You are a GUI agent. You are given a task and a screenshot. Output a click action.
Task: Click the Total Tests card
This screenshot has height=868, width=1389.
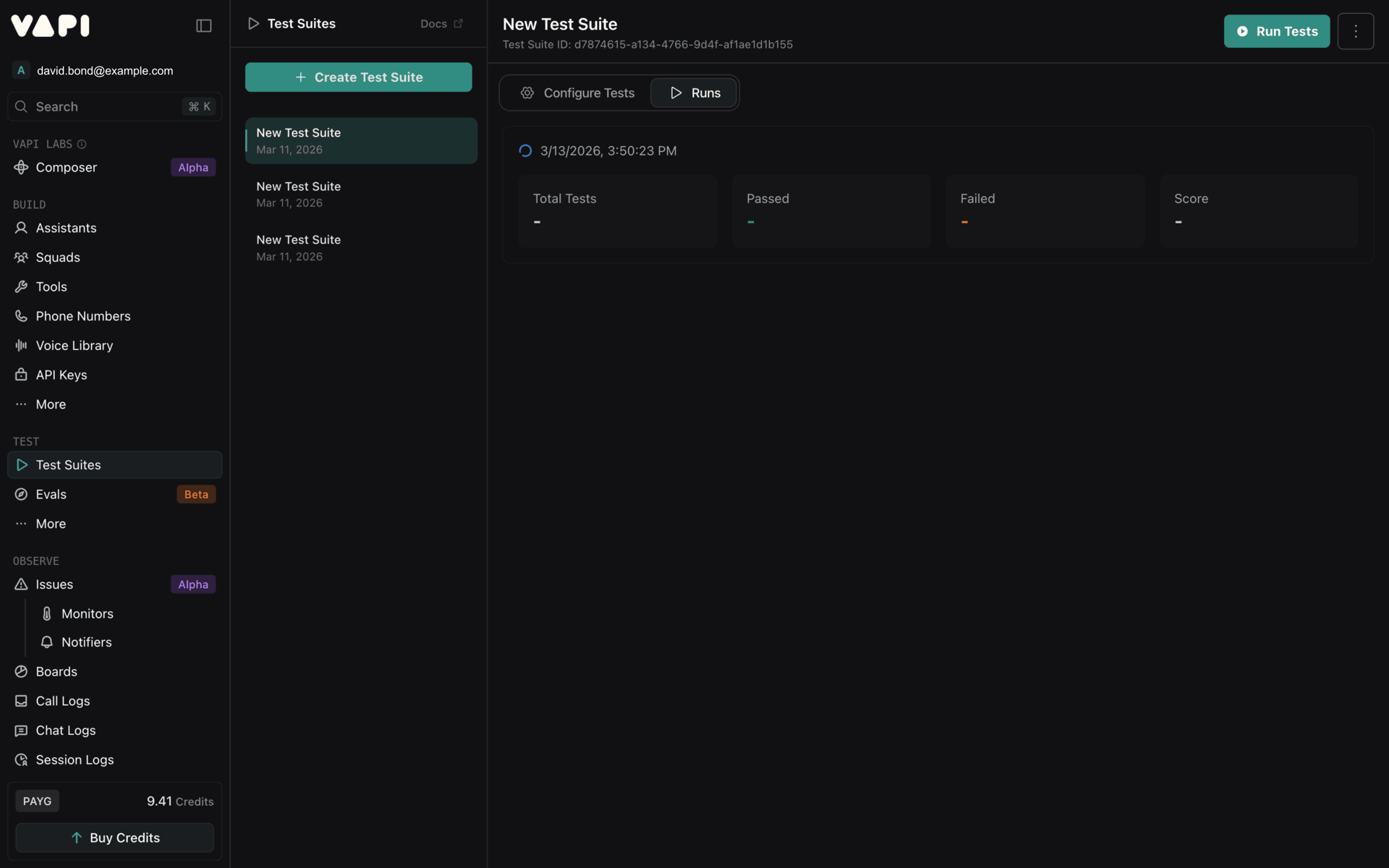click(x=617, y=210)
